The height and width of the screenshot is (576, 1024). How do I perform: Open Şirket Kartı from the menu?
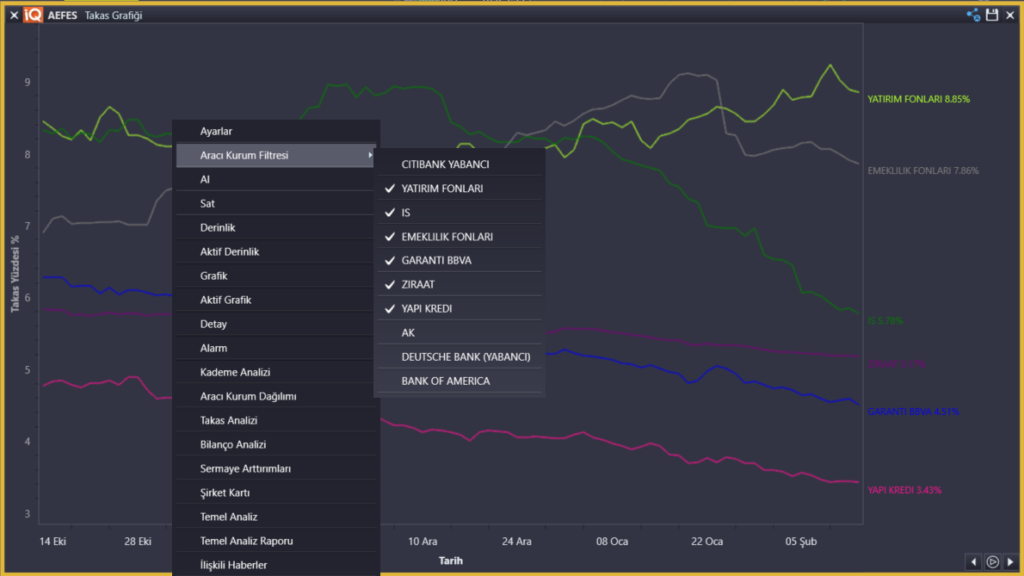point(225,493)
